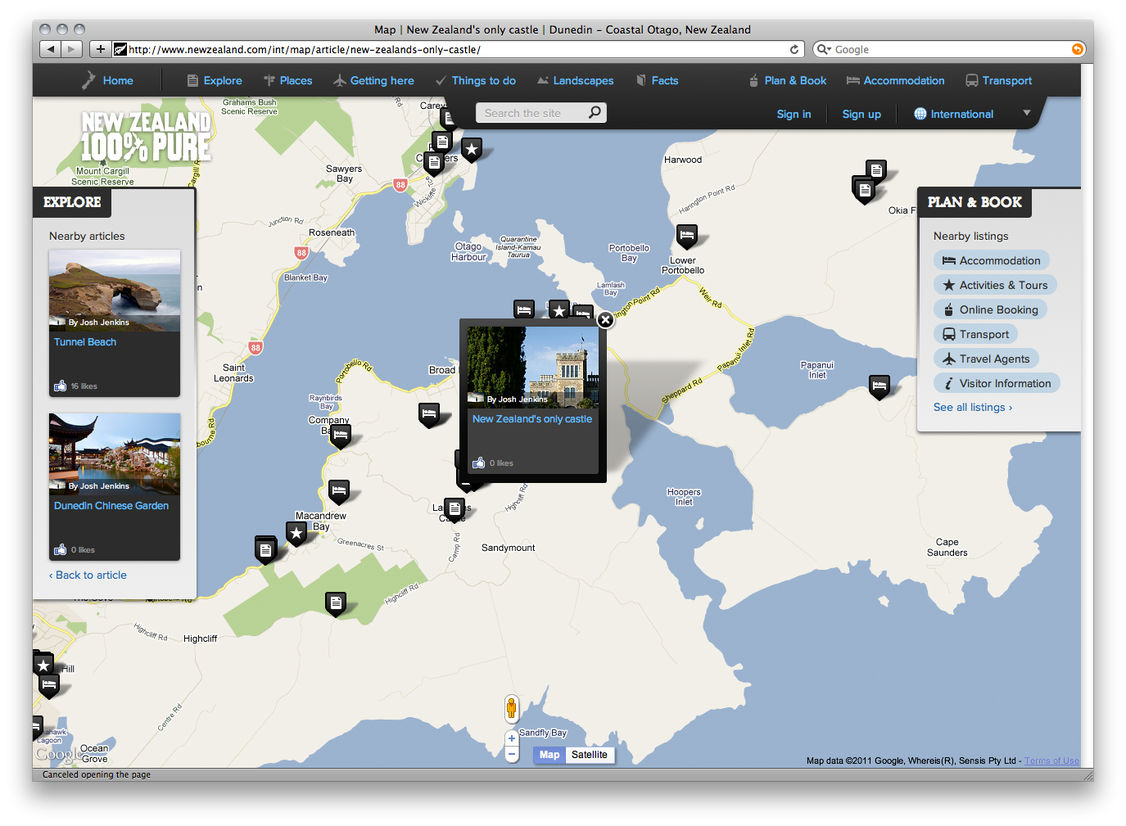Reload the page in the address bar
Viewport: 1126px width, 826px height.
pos(795,49)
